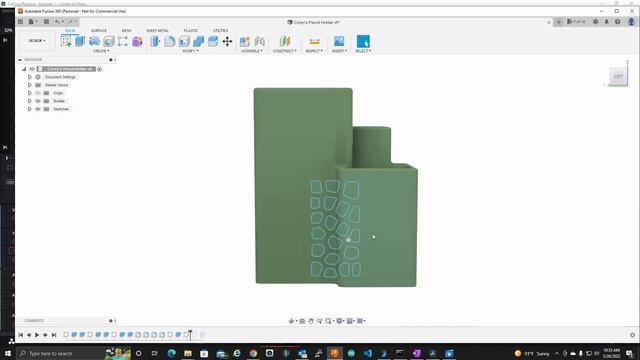Click the Select tool icon
This screenshot has width=640, height=360.
pyautogui.click(x=363, y=41)
